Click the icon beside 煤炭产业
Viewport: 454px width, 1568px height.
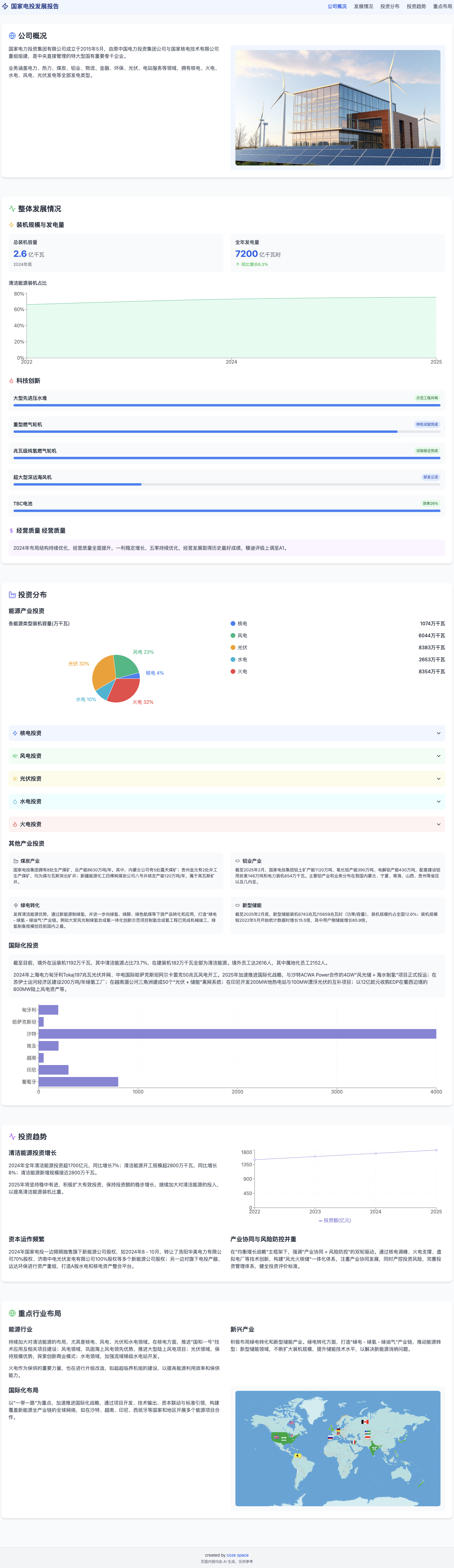point(16,861)
